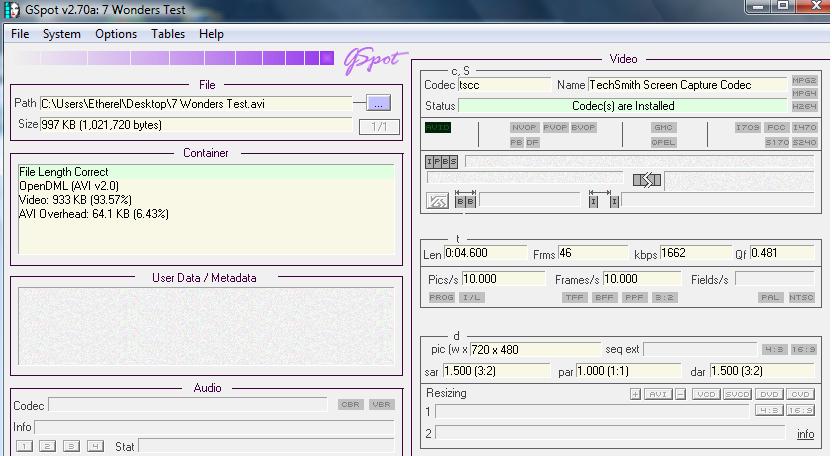Screen dimensions: 832x456
Task: Open the Tables menu
Action: pos(168,34)
